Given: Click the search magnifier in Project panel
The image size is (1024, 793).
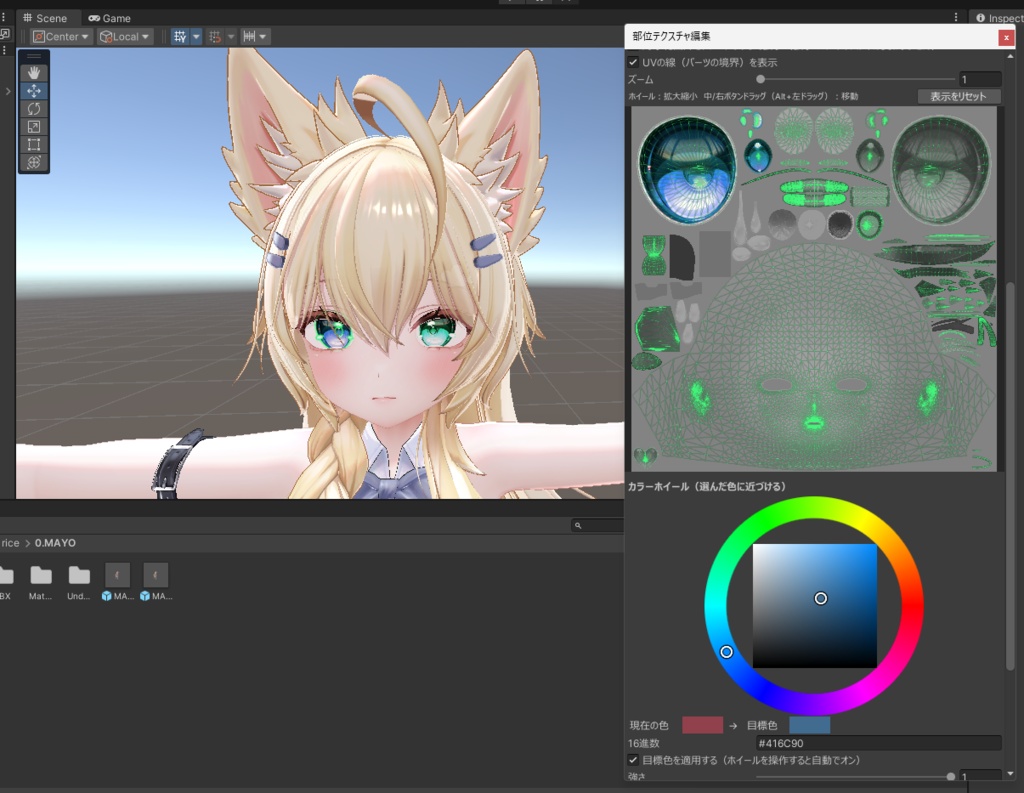Looking at the screenshot, I should (x=578, y=525).
